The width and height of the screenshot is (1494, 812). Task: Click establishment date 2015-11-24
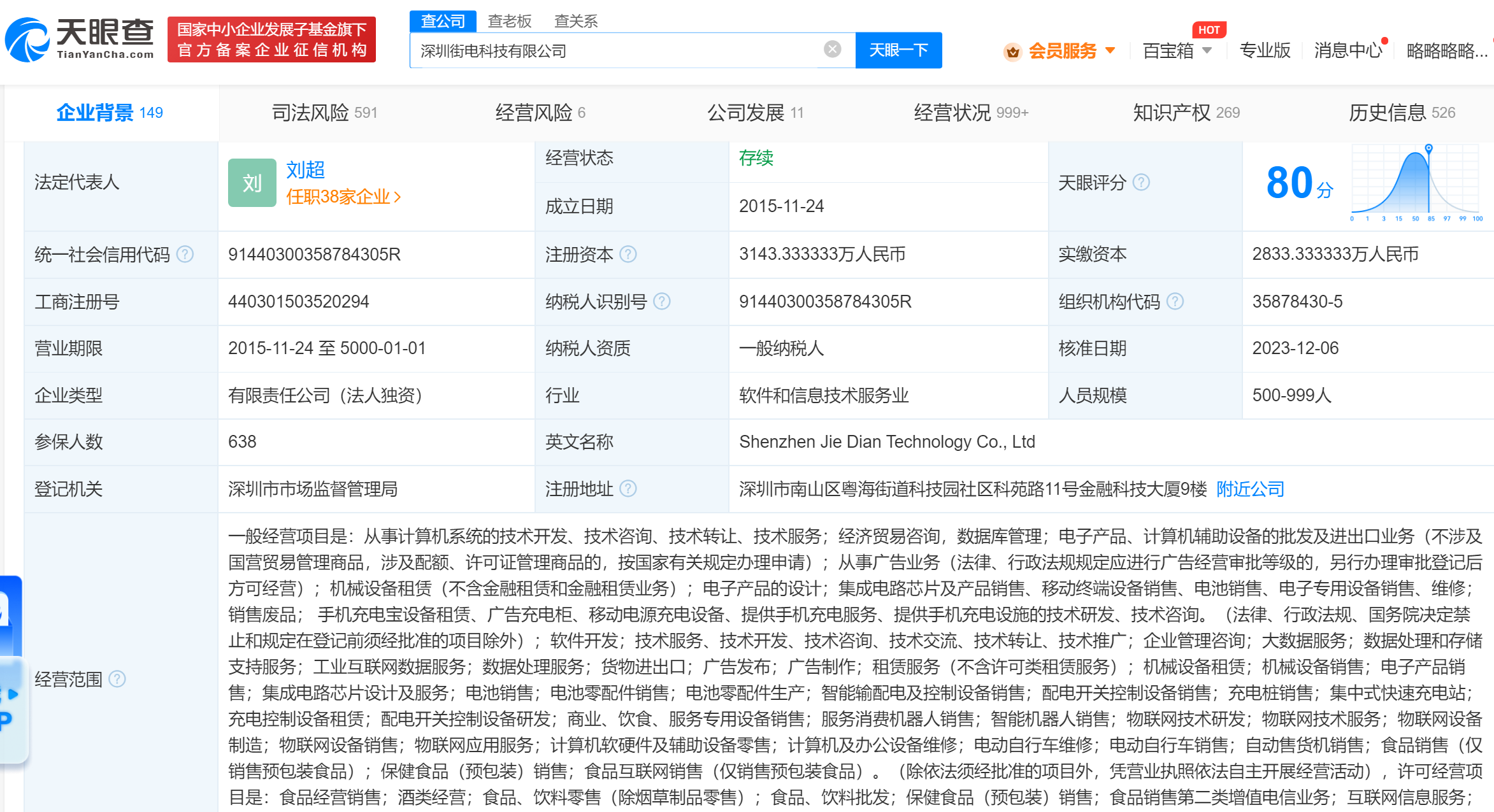coord(781,206)
